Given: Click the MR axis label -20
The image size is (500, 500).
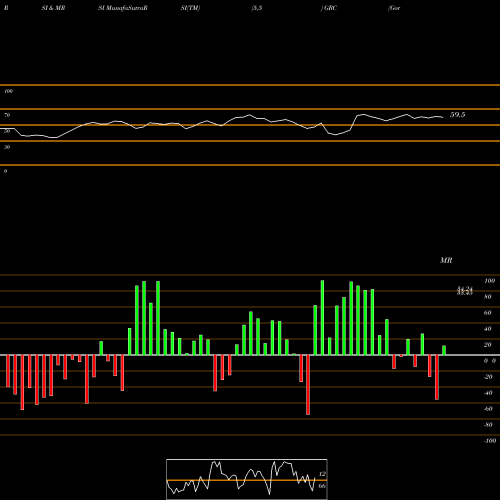Looking at the screenshot, I should (x=488, y=377).
